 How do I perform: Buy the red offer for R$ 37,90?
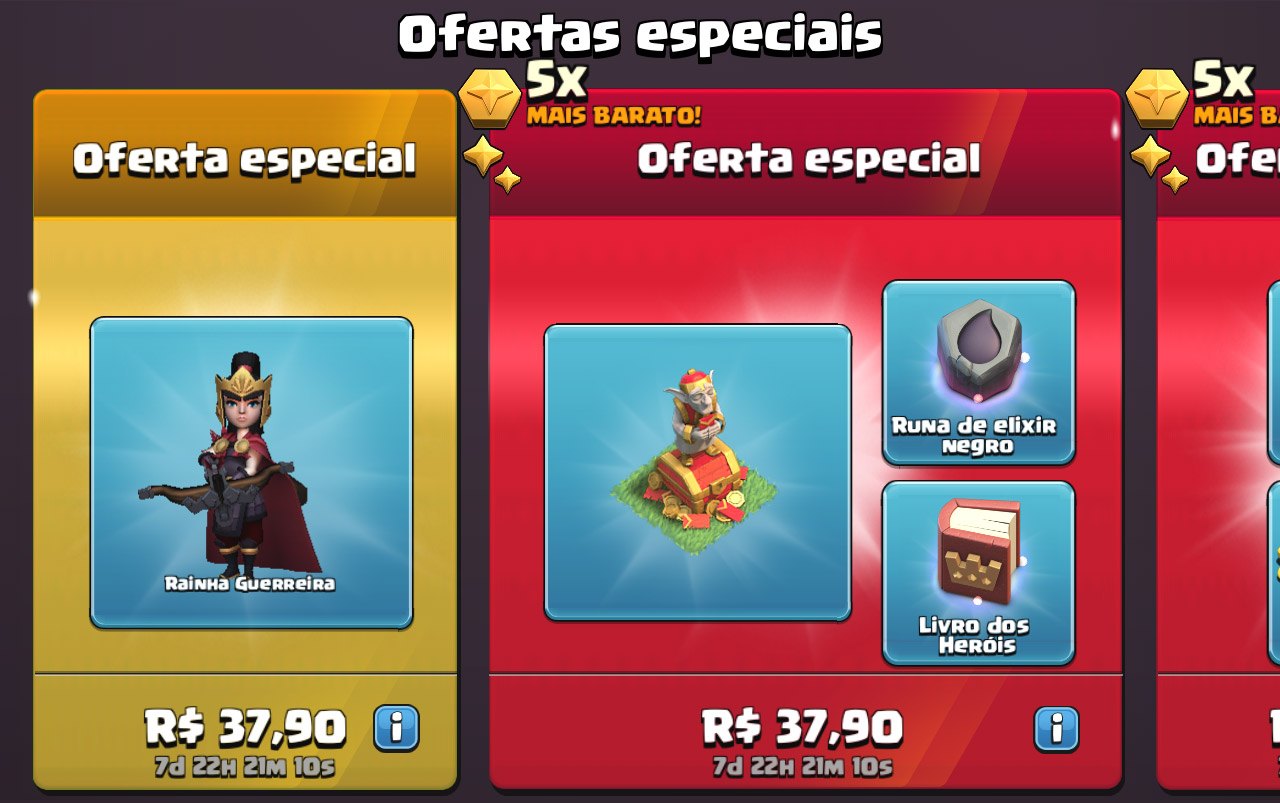point(802,728)
